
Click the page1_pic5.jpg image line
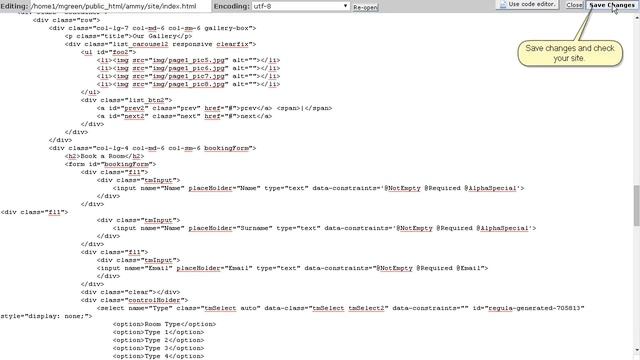pos(188,60)
